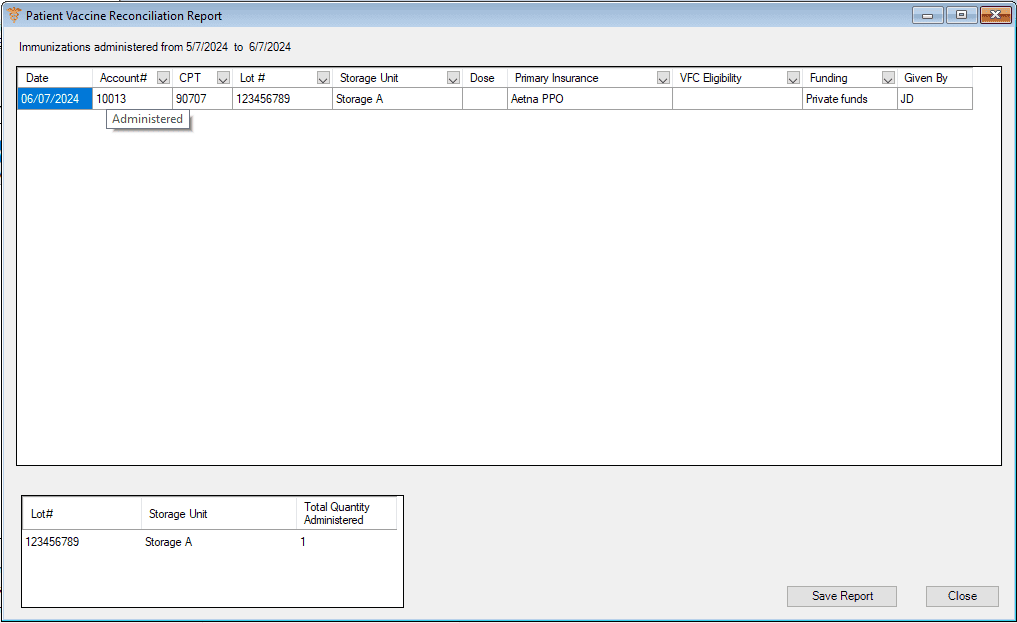The image size is (1017, 623).
Task: Select the Date column header
Action: tap(55, 78)
